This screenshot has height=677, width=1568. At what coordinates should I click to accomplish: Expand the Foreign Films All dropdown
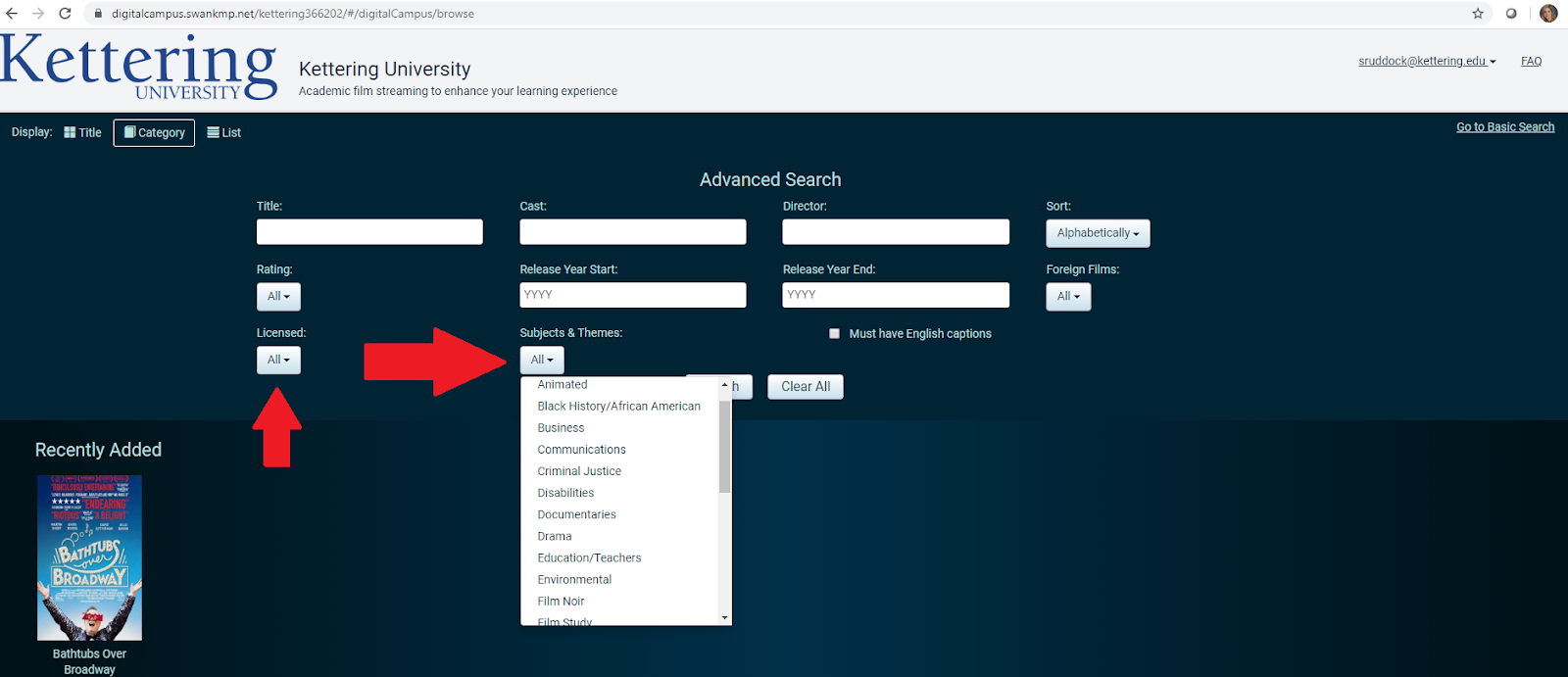pos(1068,297)
